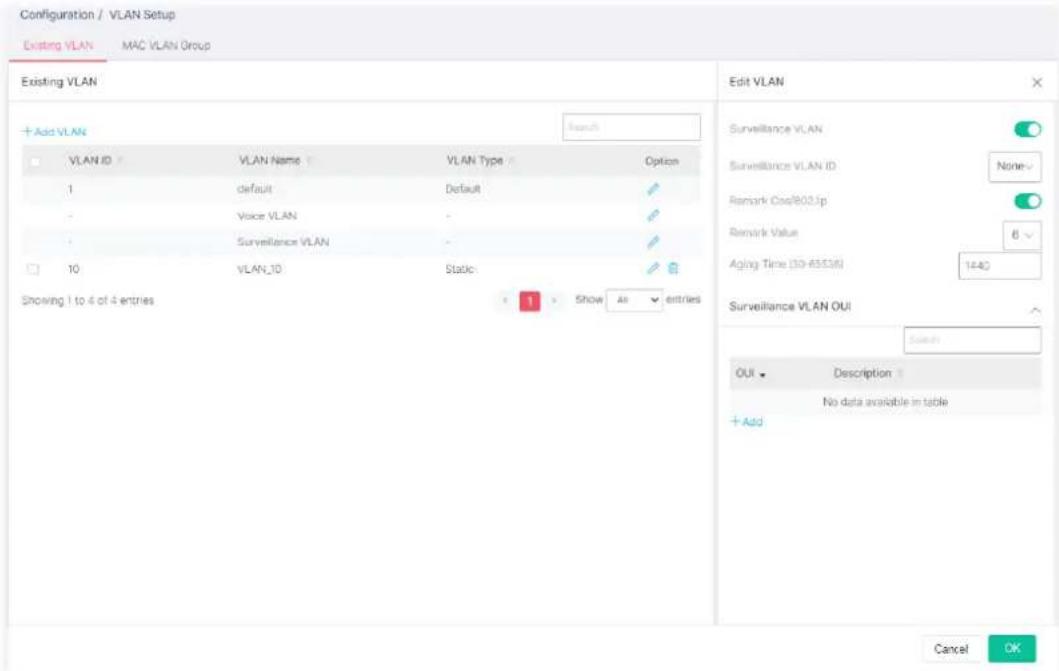Click the Configuration breadcrumb
The image size is (1059, 671).
(57, 14)
